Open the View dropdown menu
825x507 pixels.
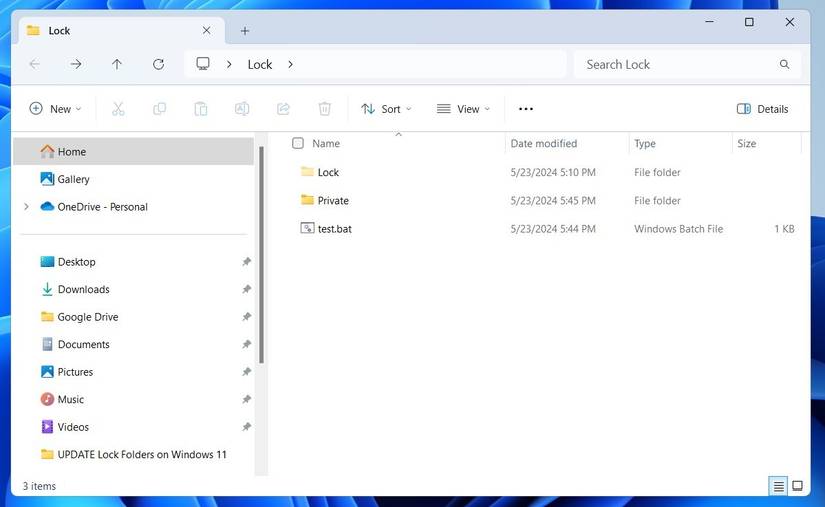click(x=463, y=109)
